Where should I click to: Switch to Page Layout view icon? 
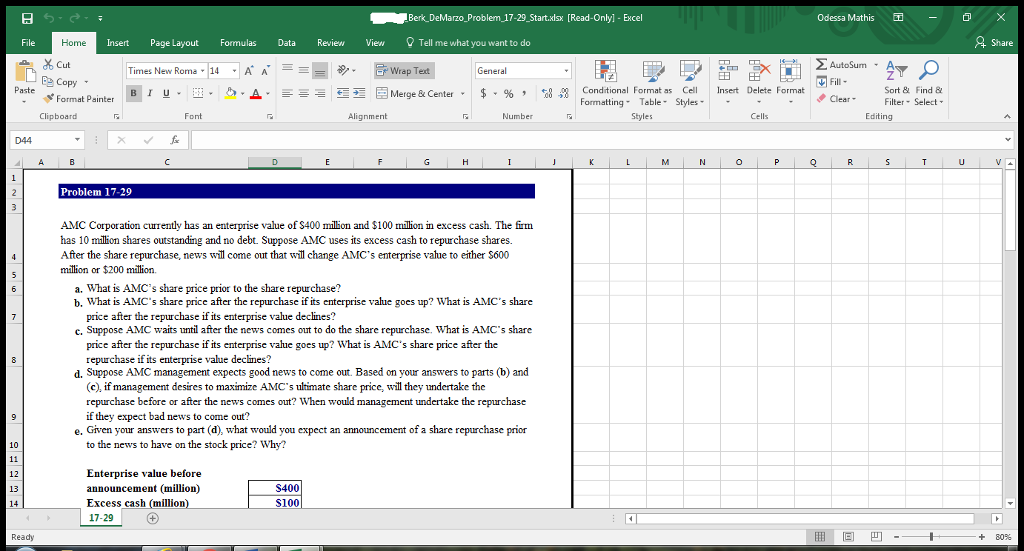848,537
